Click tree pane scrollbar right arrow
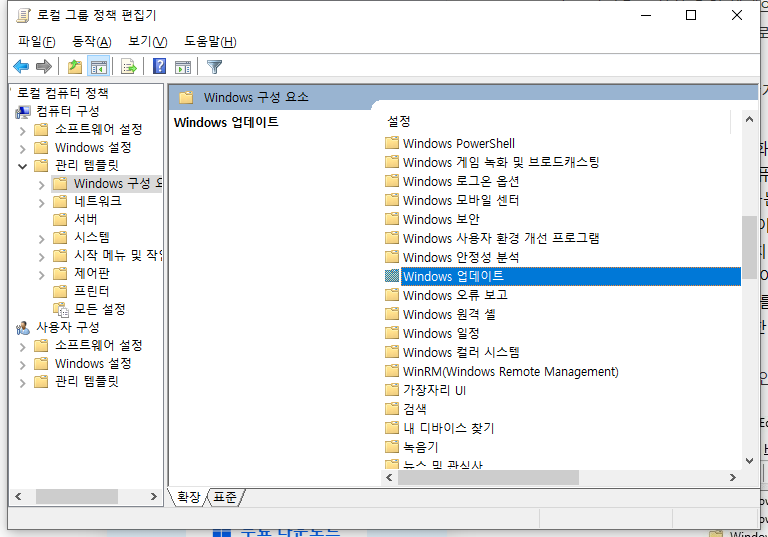Viewport: 768px width, 537px height. 153,496
